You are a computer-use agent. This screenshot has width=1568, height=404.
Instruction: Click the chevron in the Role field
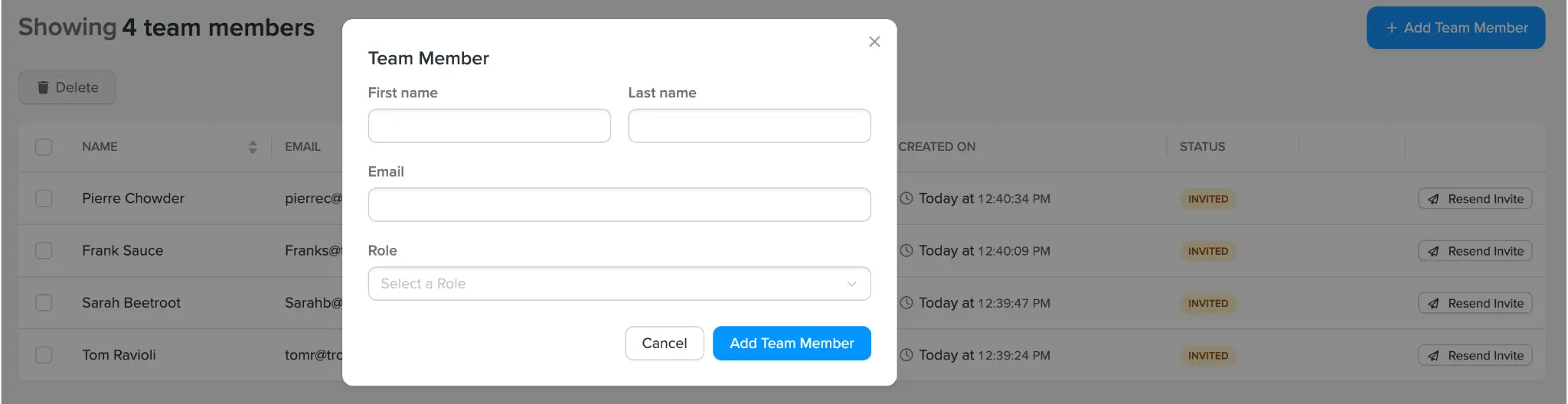tap(851, 284)
